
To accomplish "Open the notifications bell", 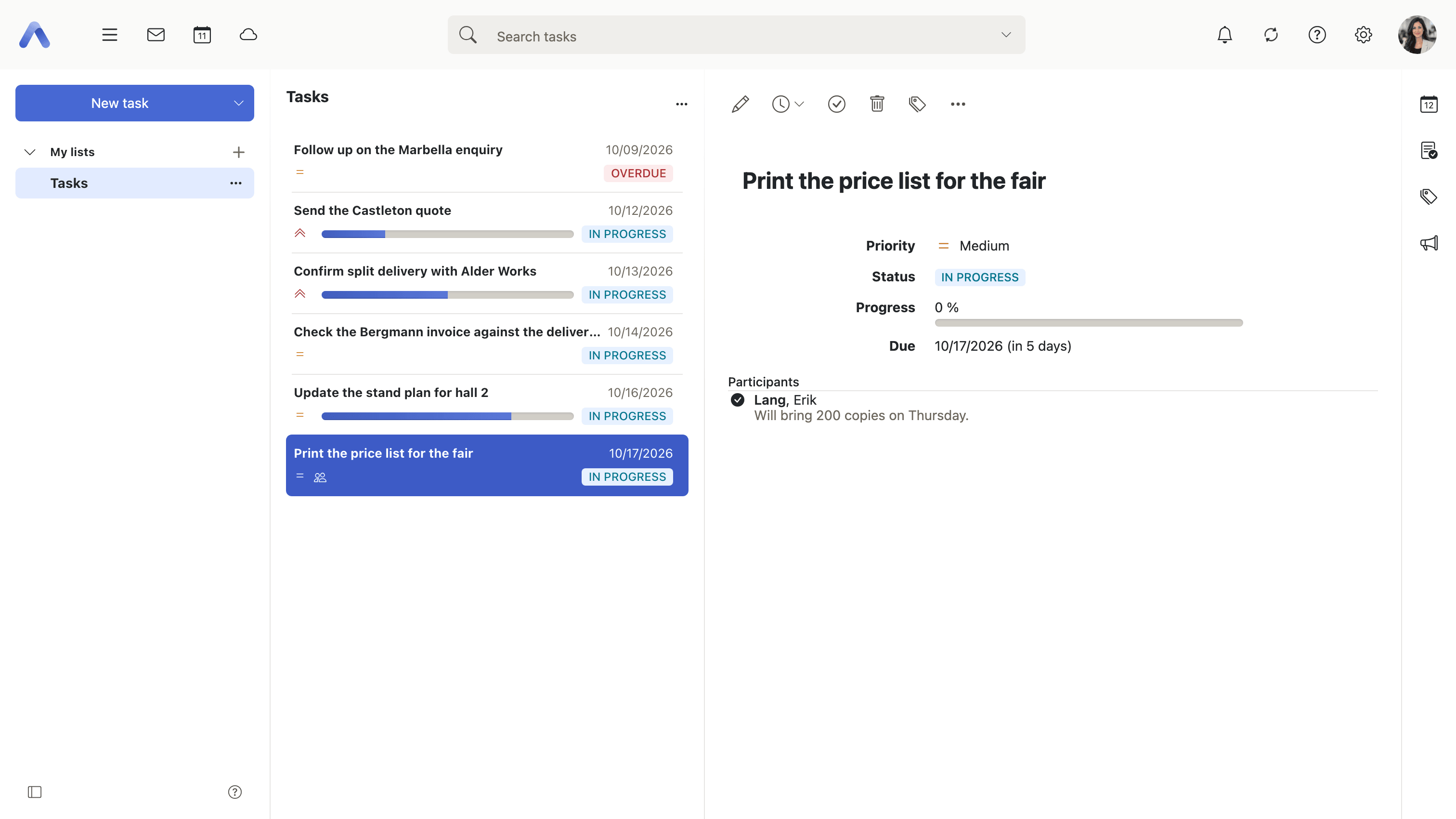I will click(x=1225, y=35).
